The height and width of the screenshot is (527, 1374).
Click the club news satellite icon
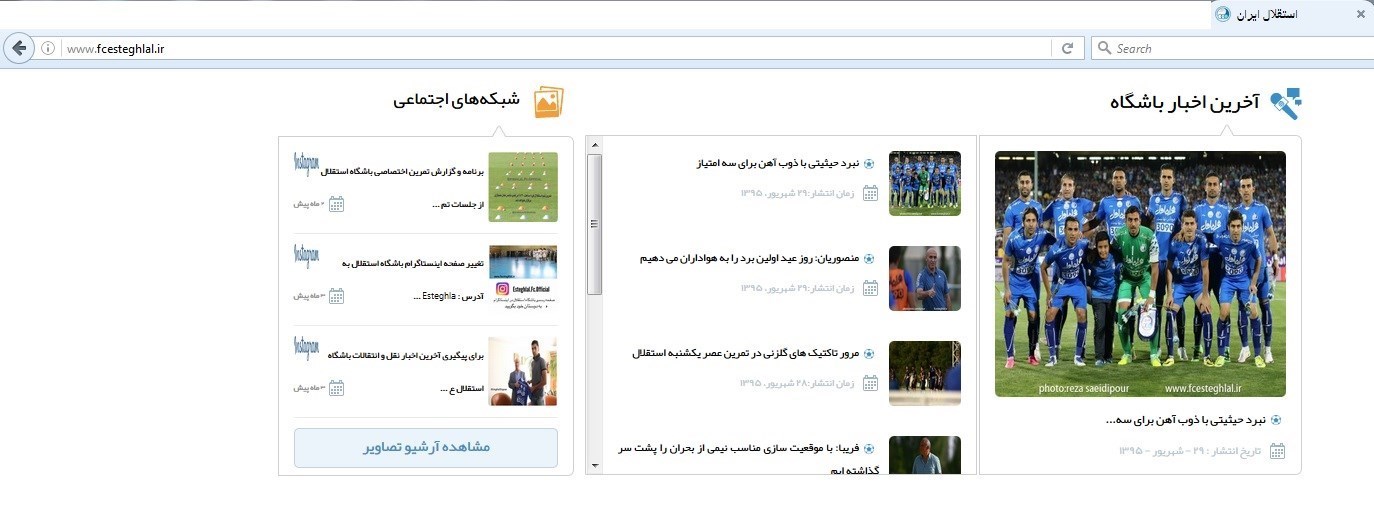[x=1286, y=103]
